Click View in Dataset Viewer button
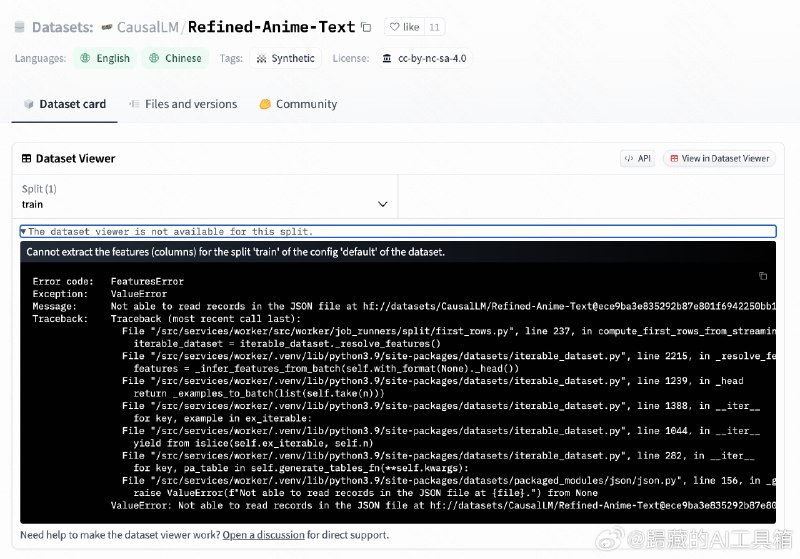The width and height of the screenshot is (800, 559). coord(719,159)
